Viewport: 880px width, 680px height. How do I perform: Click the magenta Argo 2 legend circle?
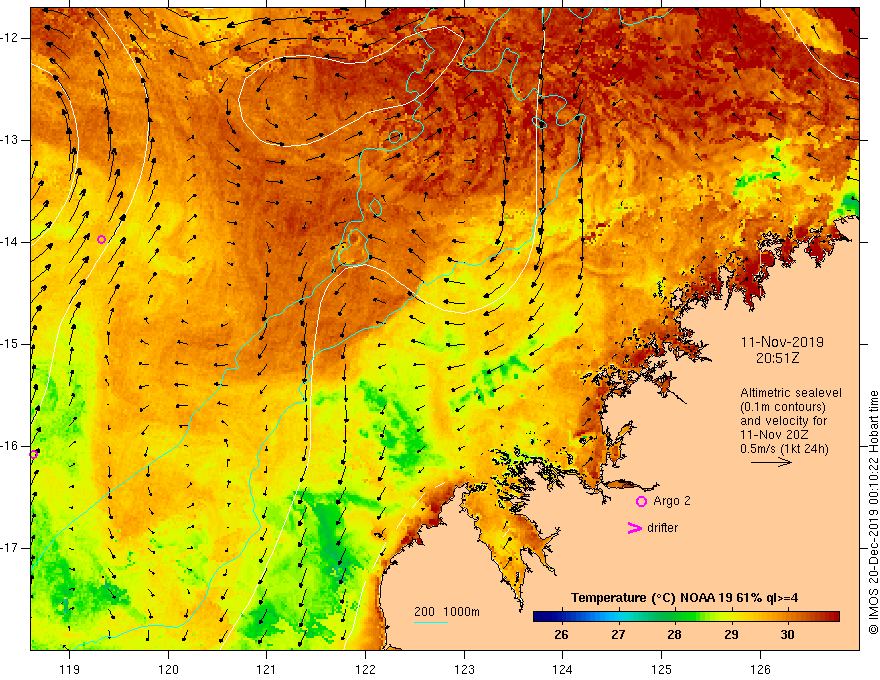tap(641, 501)
